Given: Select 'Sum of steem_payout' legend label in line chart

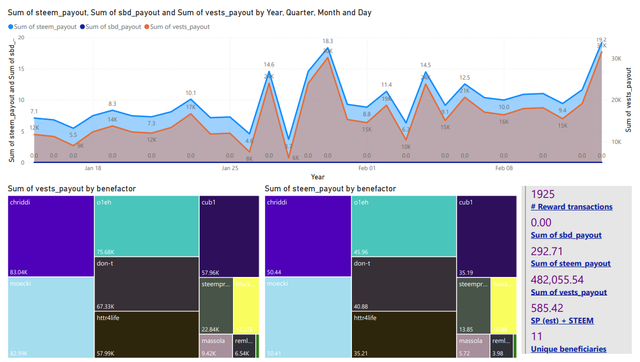Looking at the screenshot, I should point(45,27).
